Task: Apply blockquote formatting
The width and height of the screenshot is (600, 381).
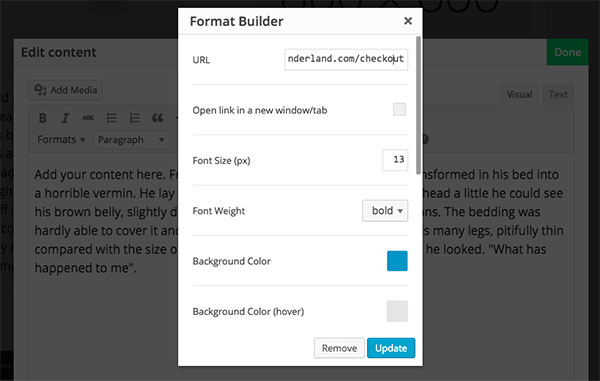Action: click(x=157, y=118)
